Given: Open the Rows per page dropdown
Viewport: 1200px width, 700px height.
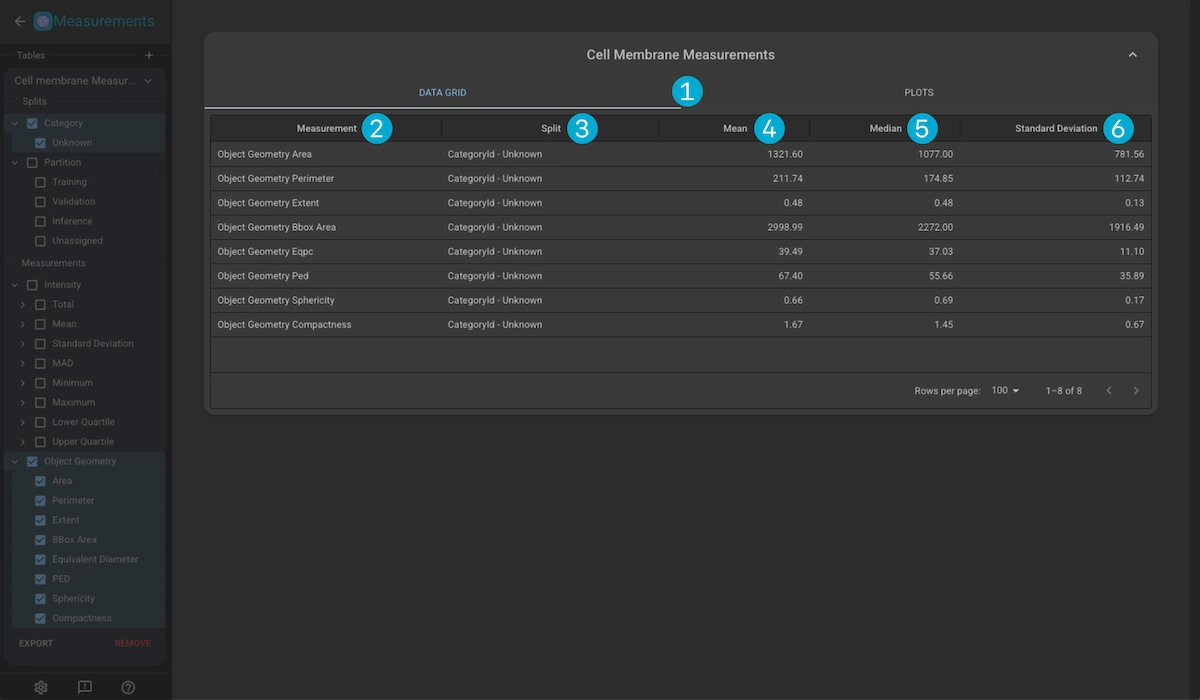Looking at the screenshot, I should (x=1005, y=391).
